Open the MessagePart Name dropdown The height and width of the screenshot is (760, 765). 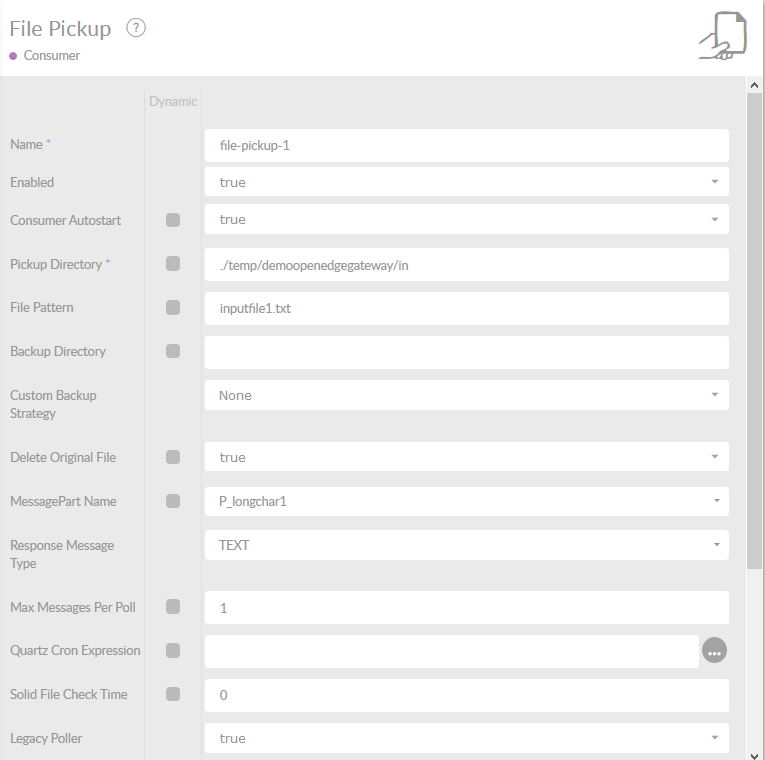(466, 501)
